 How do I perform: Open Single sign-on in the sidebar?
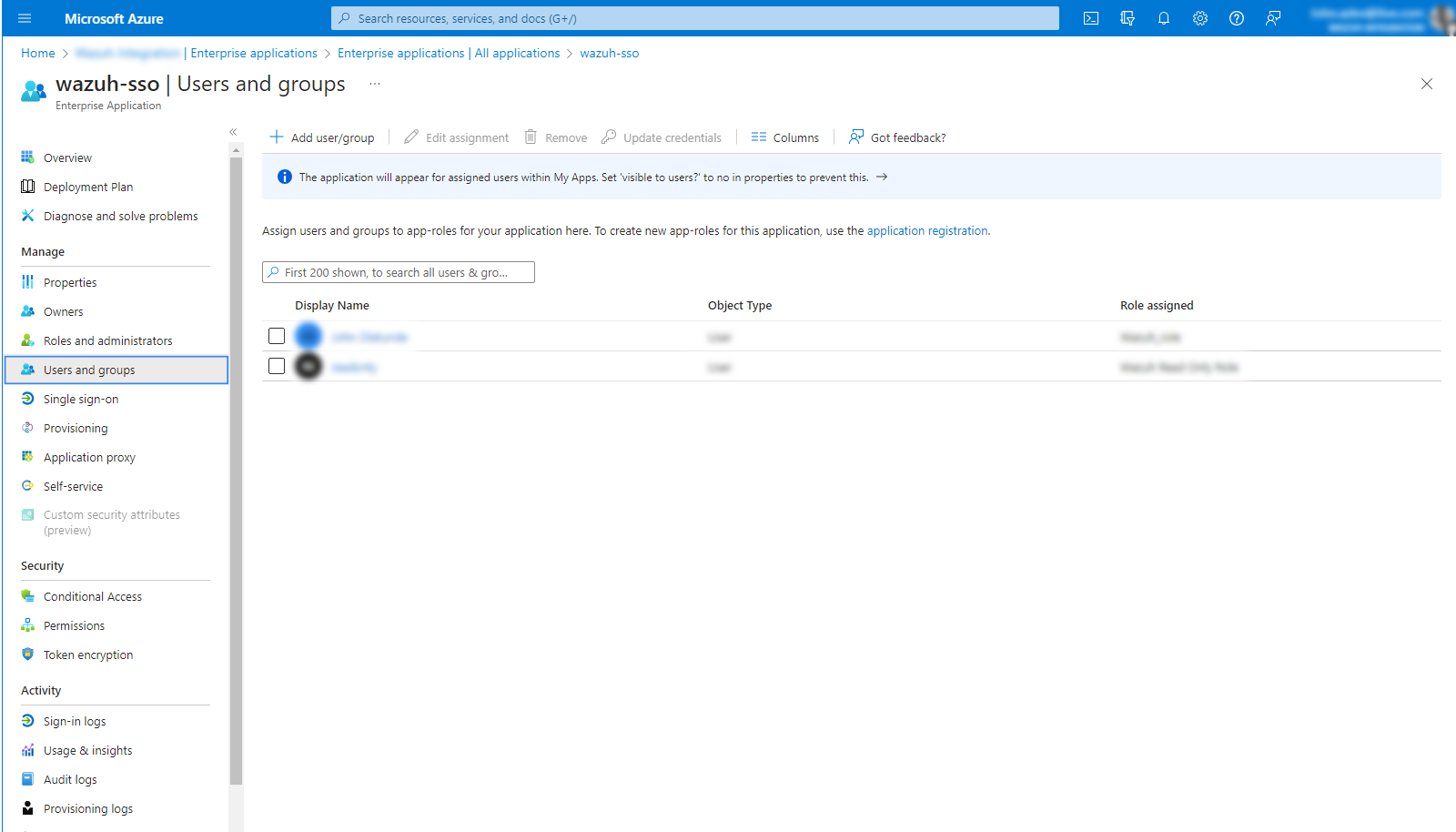coord(81,399)
